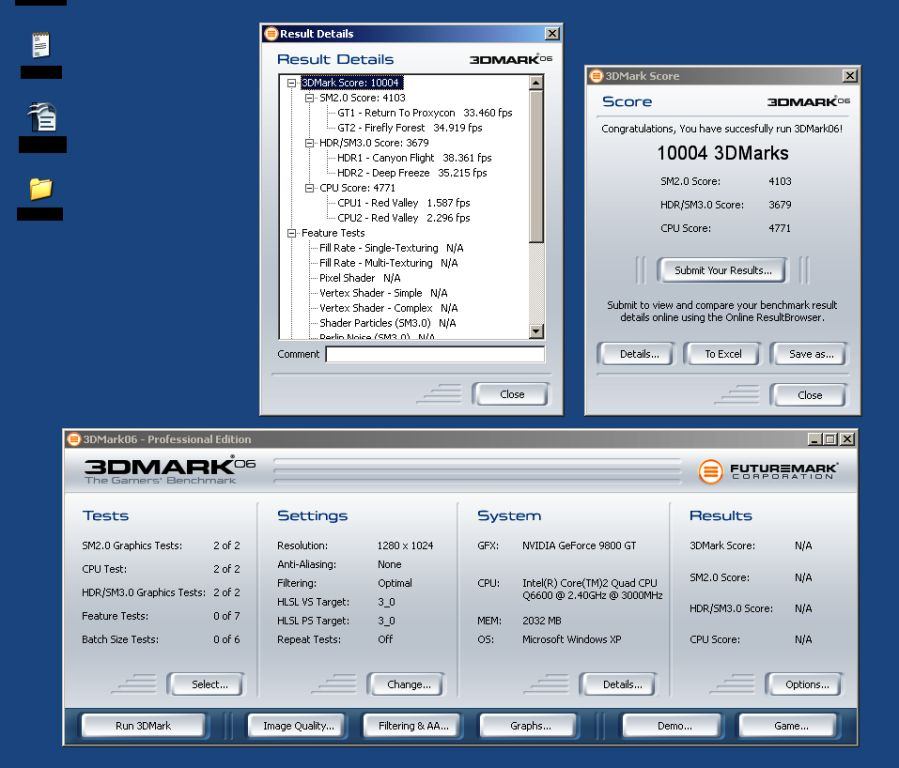The width and height of the screenshot is (899, 768).
Task: Open the document shortcut icon on desktop
Action: 42,117
